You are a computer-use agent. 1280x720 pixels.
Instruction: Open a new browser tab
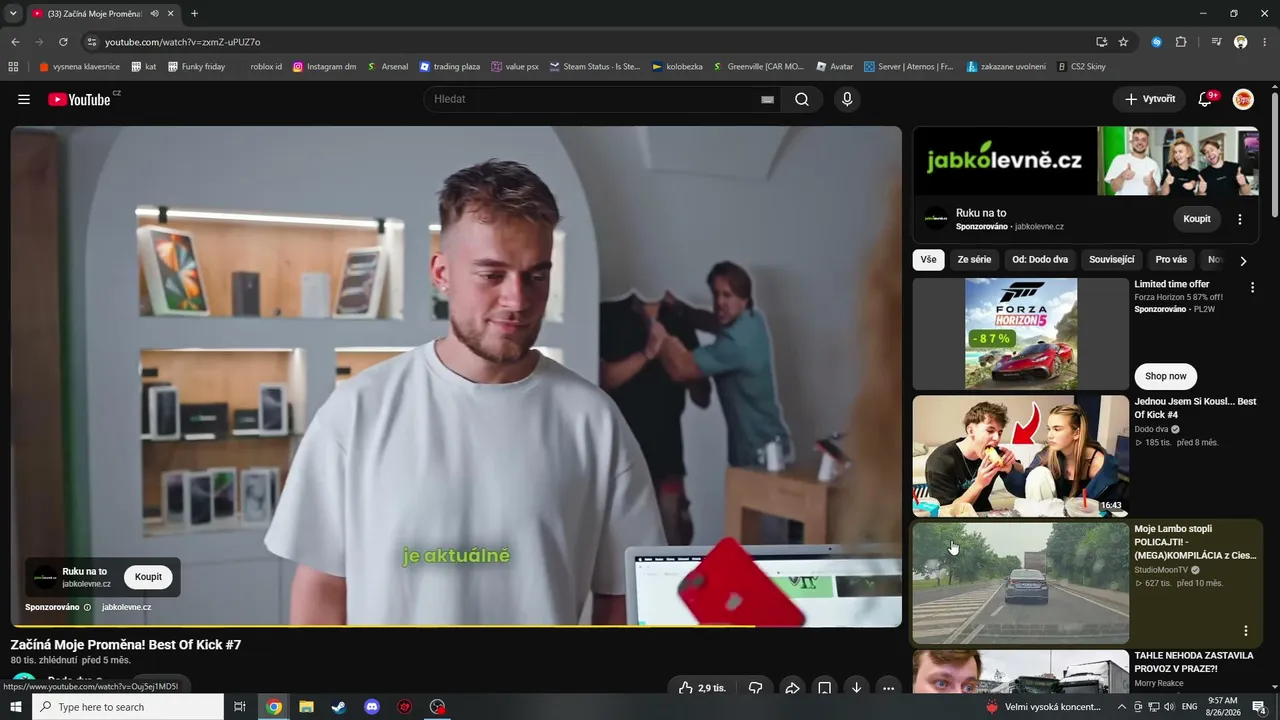coord(194,14)
